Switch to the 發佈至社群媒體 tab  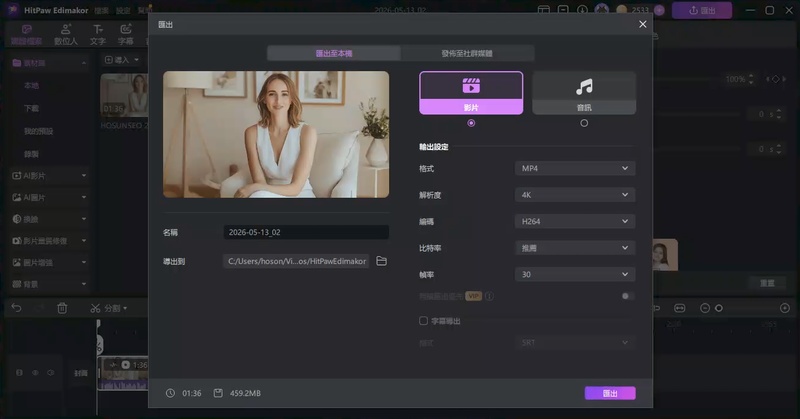tap(467, 53)
